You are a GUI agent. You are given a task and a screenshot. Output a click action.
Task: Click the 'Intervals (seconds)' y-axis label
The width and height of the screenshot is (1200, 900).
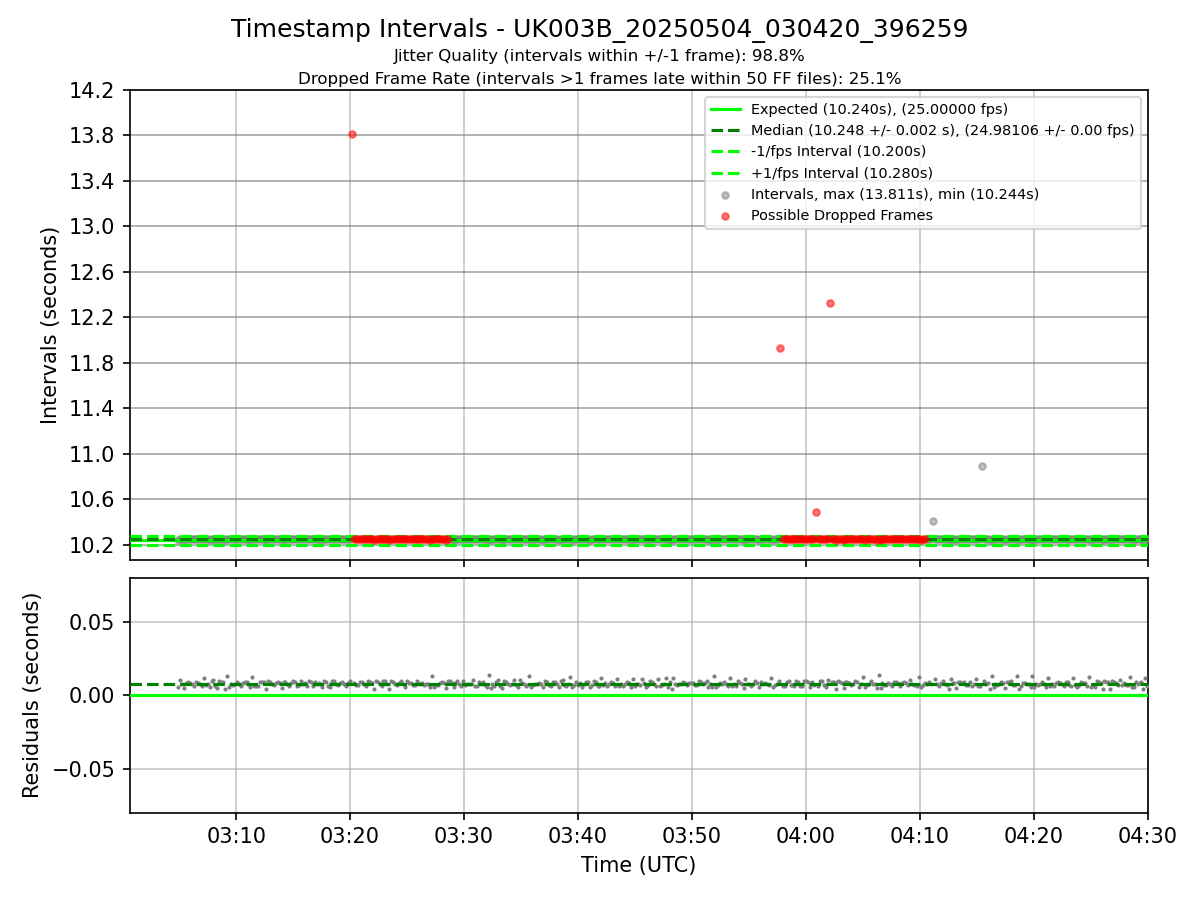click(50, 325)
